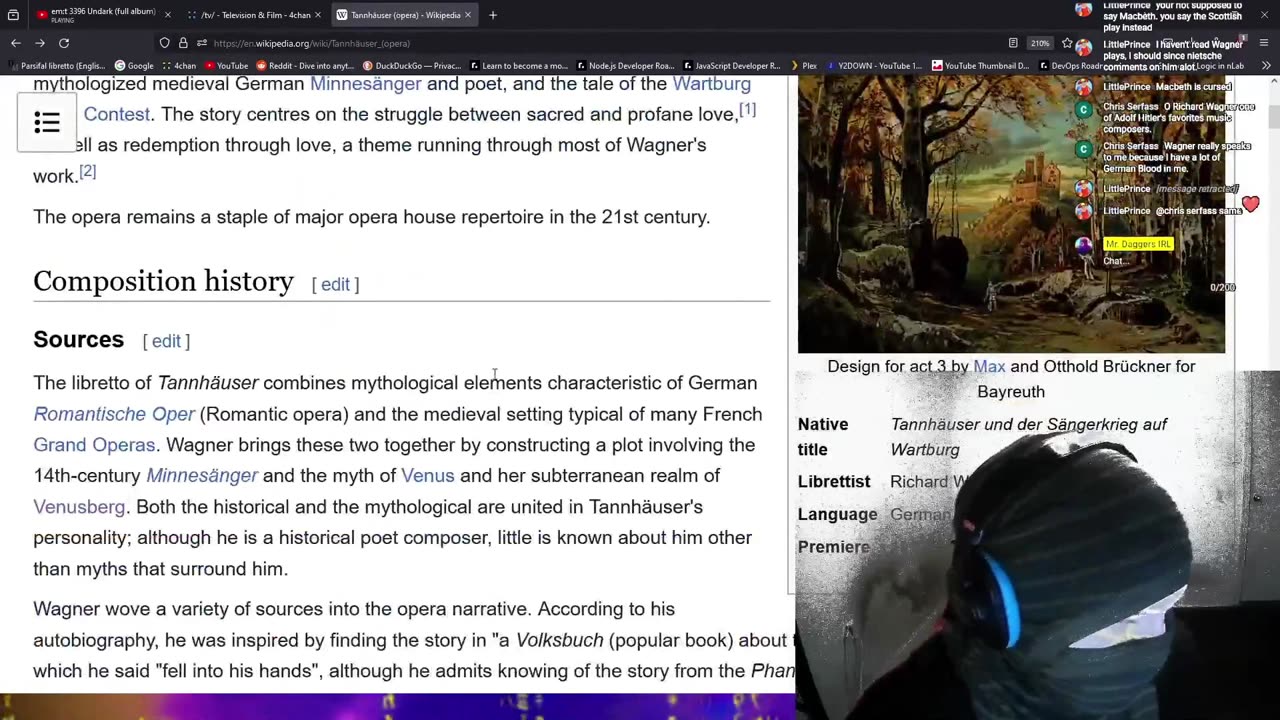Screen dimensions: 1280x720
Task: Open the YouTube Thumbnail D... bookmark
Action: [x=980, y=66]
